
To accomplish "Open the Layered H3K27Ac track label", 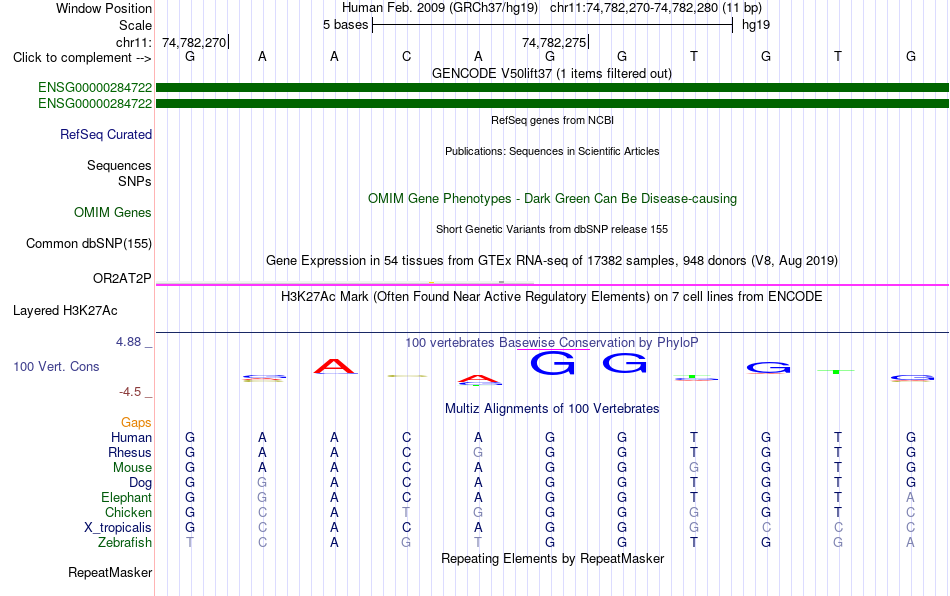I will [65, 311].
